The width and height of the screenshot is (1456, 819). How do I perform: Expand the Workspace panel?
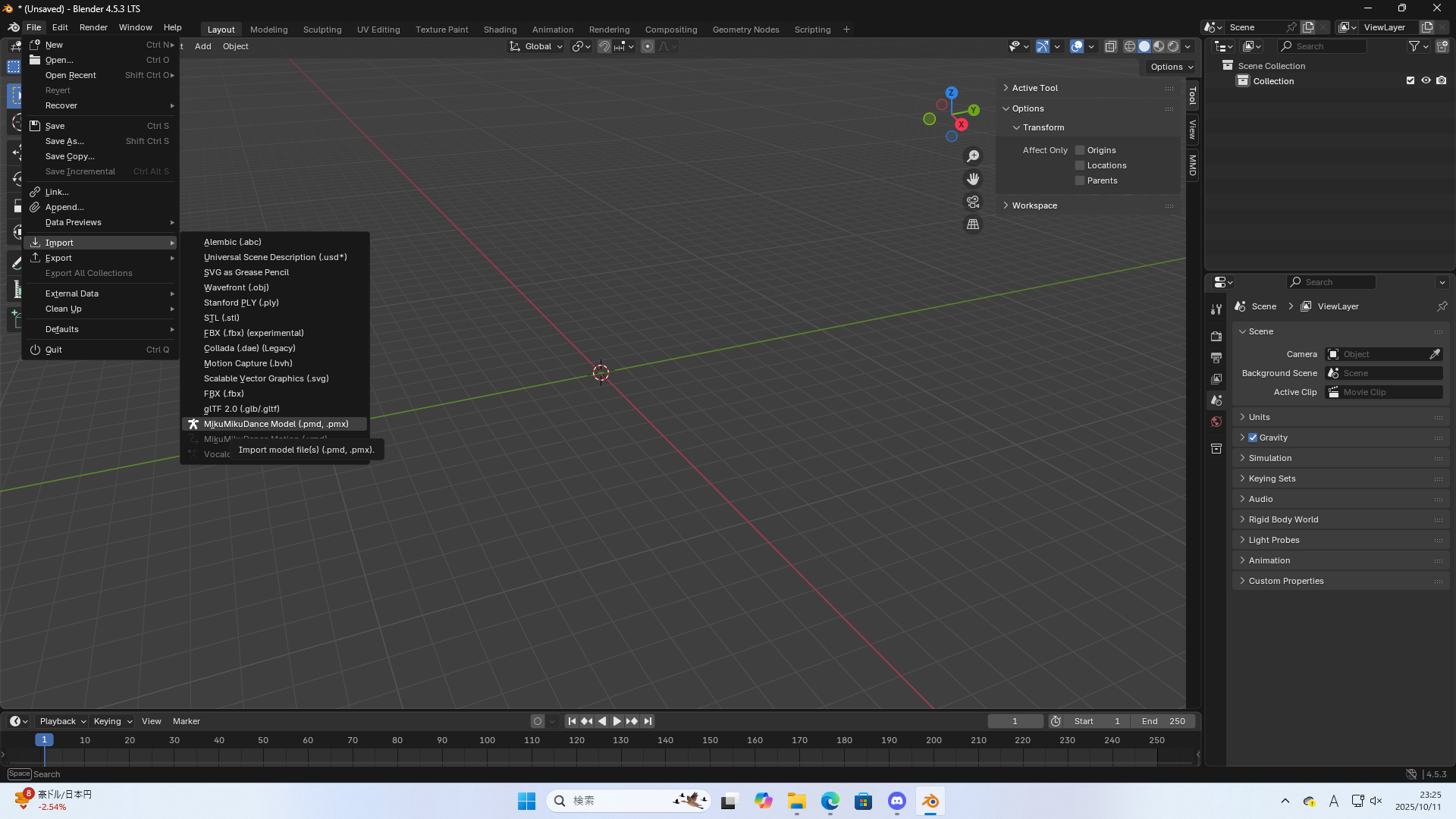coord(1034,206)
